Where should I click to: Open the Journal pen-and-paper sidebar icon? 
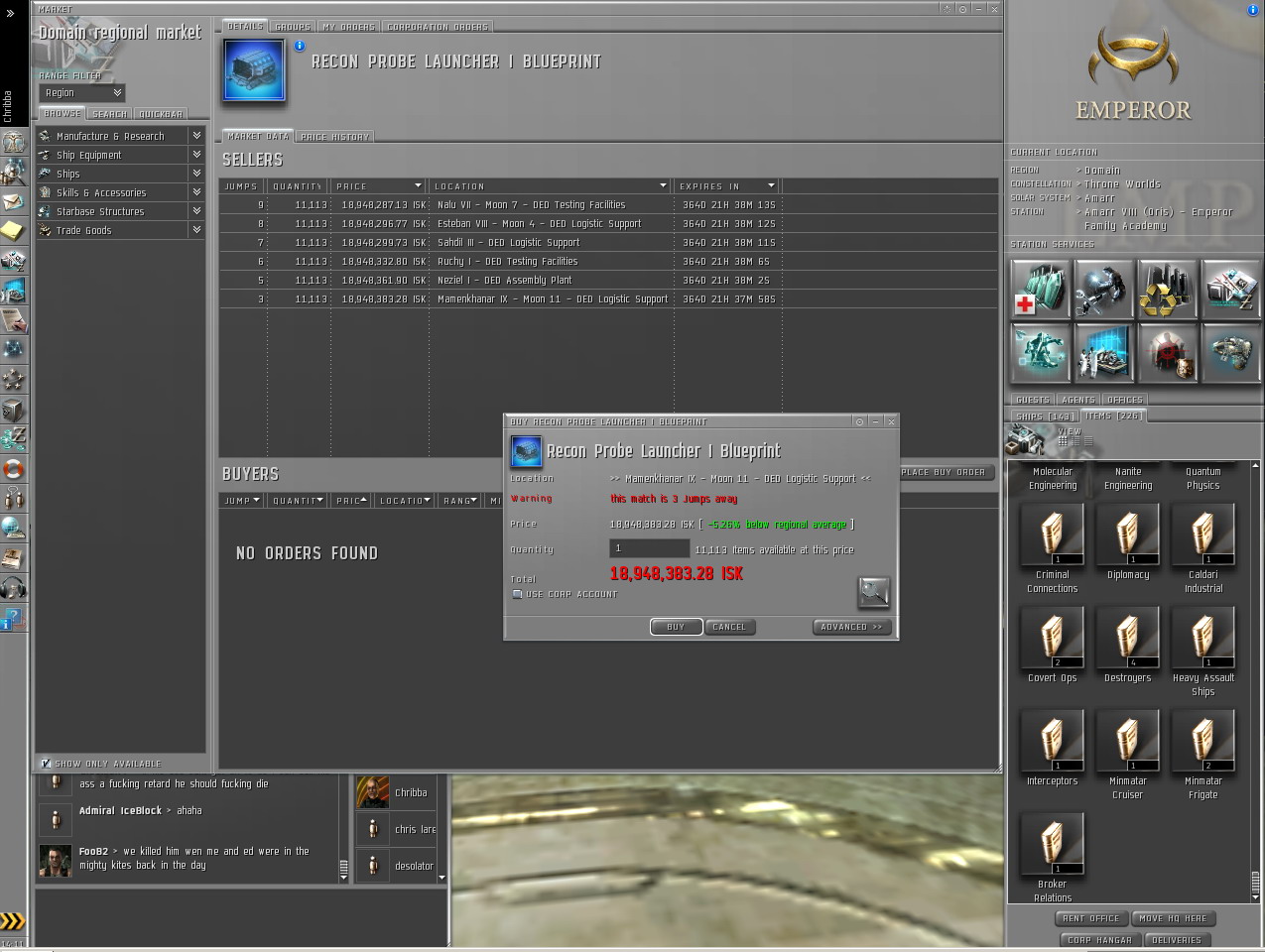point(14,320)
